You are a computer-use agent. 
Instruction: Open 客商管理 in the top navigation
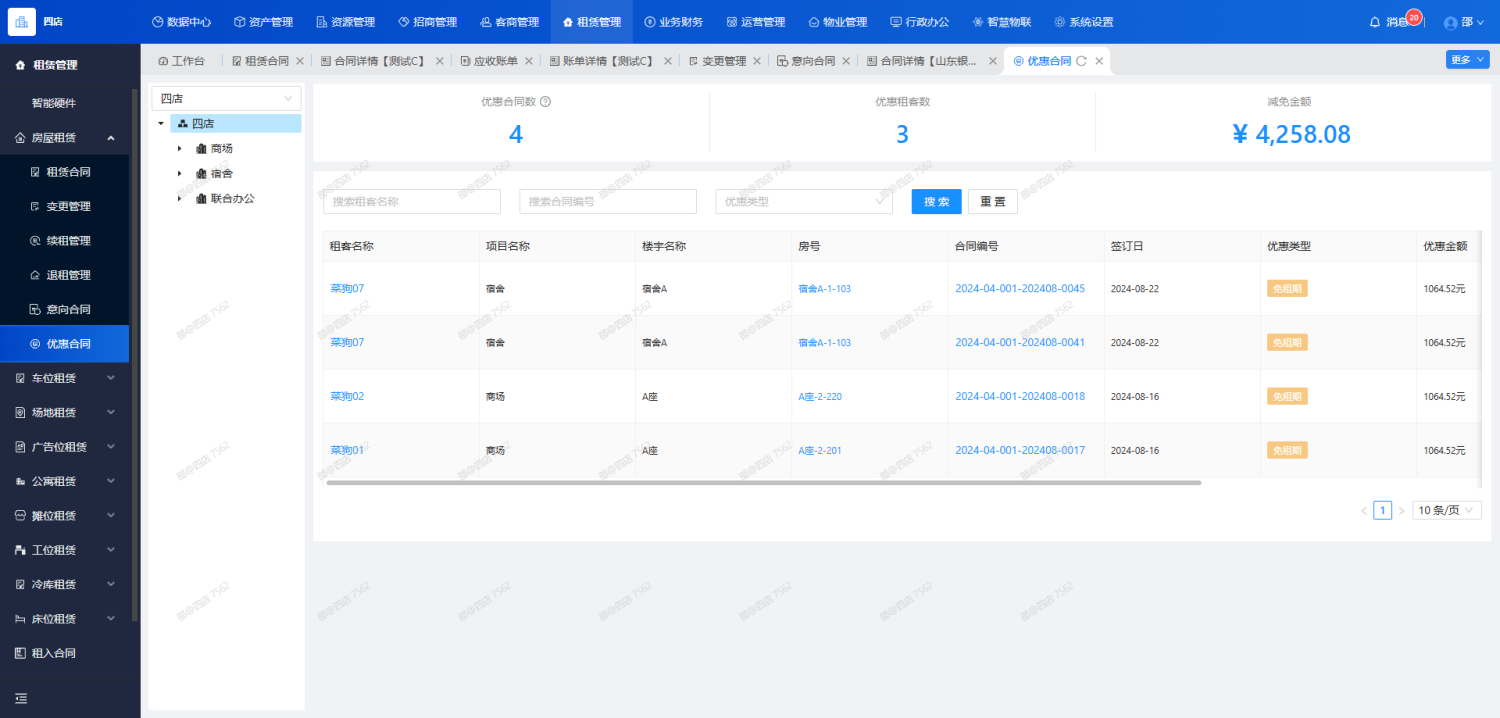click(509, 22)
